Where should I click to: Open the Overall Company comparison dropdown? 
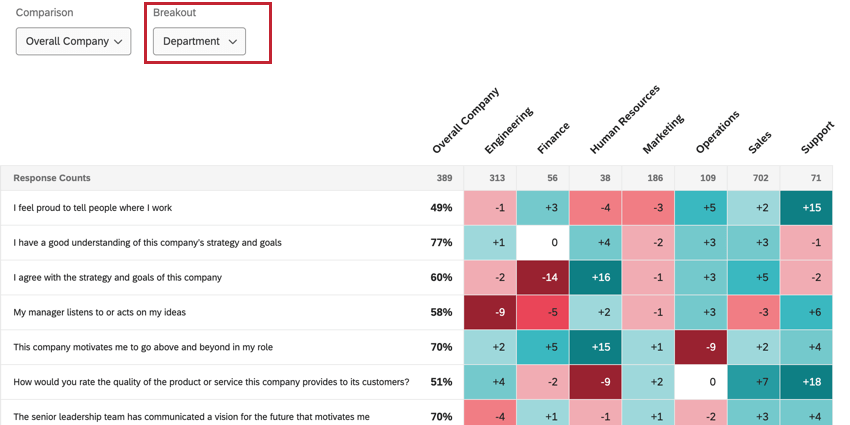click(x=74, y=41)
